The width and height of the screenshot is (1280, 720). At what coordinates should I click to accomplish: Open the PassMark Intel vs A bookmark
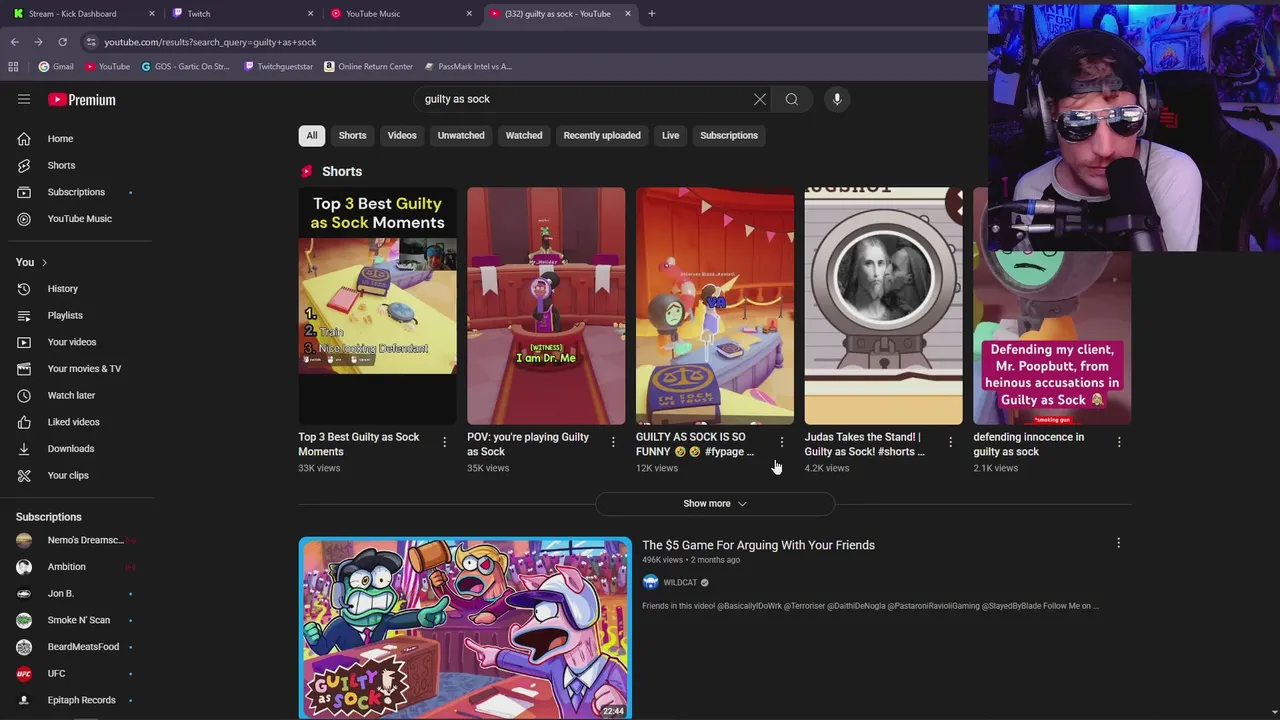pyautogui.click(x=468, y=67)
